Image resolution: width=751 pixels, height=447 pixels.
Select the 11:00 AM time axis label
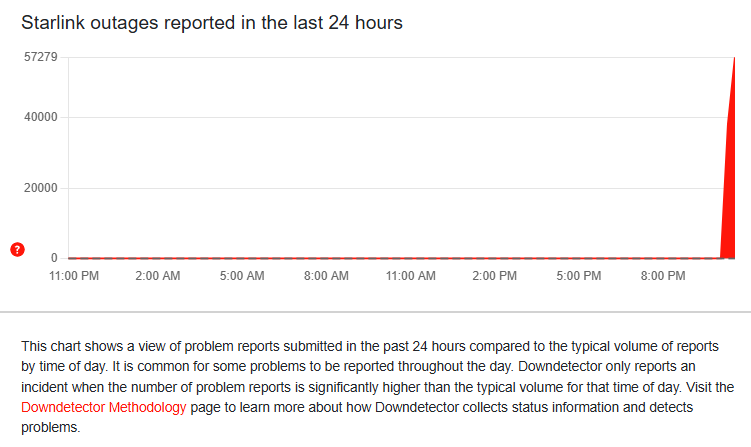coord(408,274)
